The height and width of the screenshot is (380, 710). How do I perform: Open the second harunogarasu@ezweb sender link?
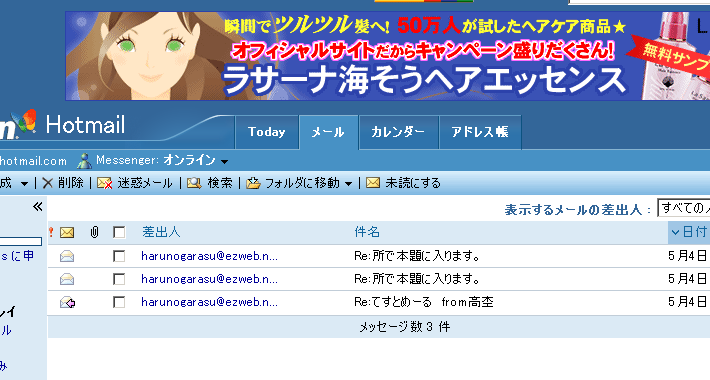[x=210, y=279]
